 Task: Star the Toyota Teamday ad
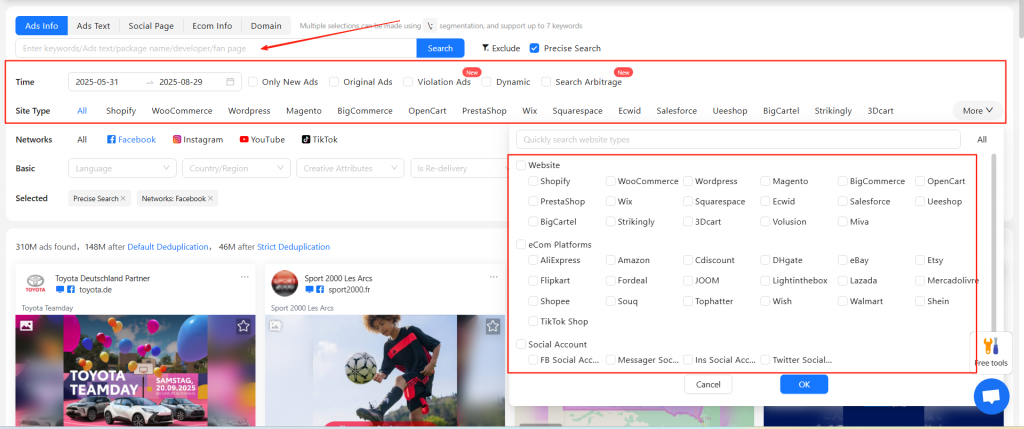tap(243, 326)
